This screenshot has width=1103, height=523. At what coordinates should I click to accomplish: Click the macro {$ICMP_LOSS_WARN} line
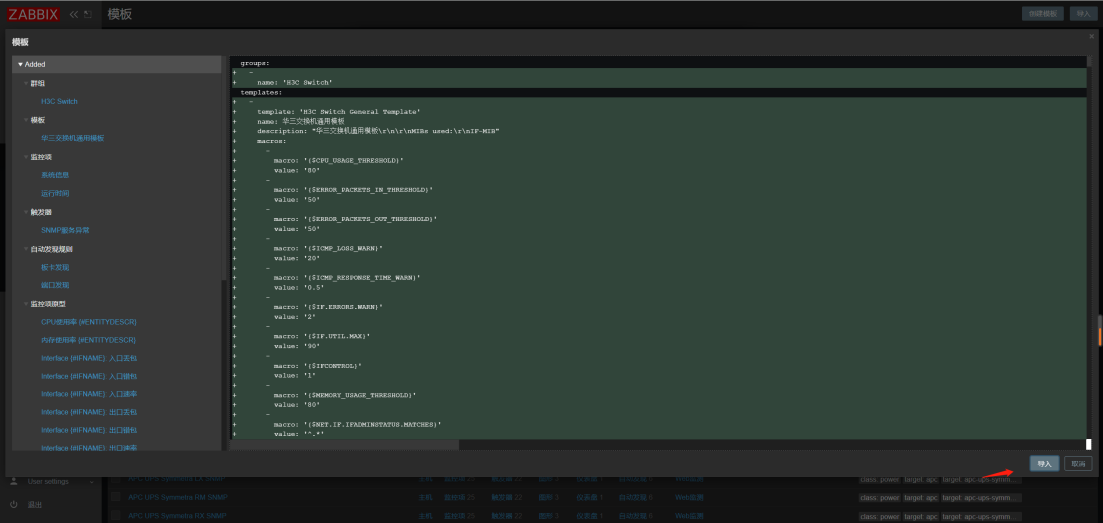pos(329,248)
